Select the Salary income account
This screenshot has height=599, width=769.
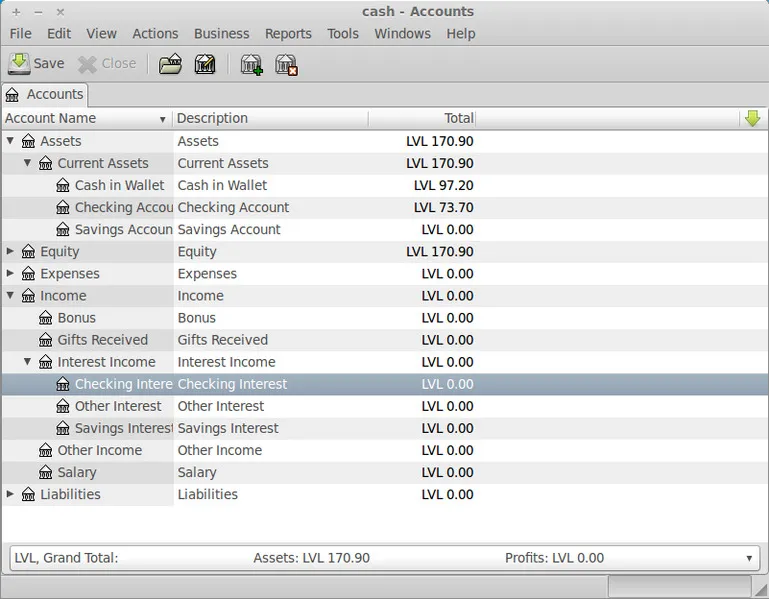(77, 472)
